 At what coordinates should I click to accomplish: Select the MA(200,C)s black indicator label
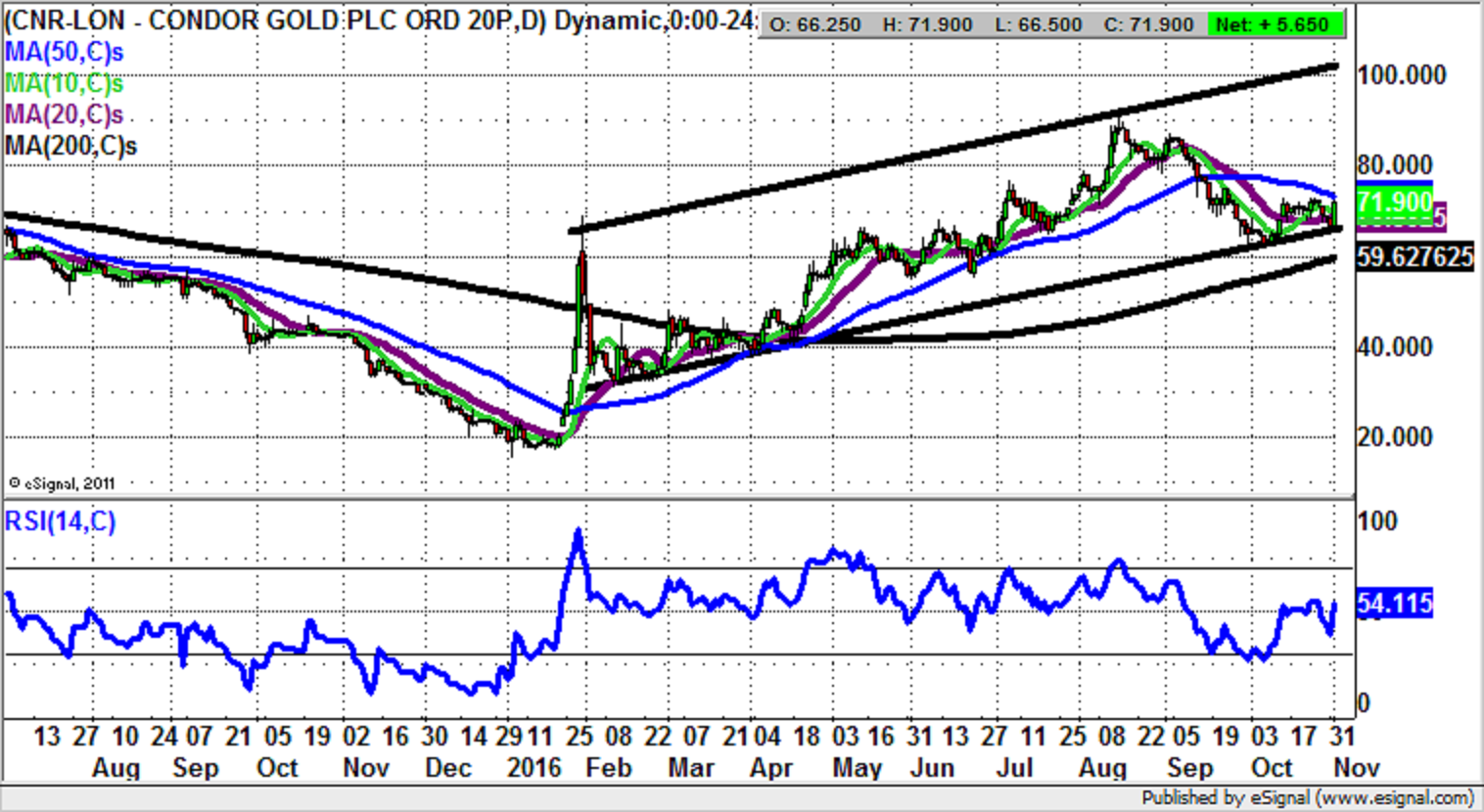tap(70, 146)
